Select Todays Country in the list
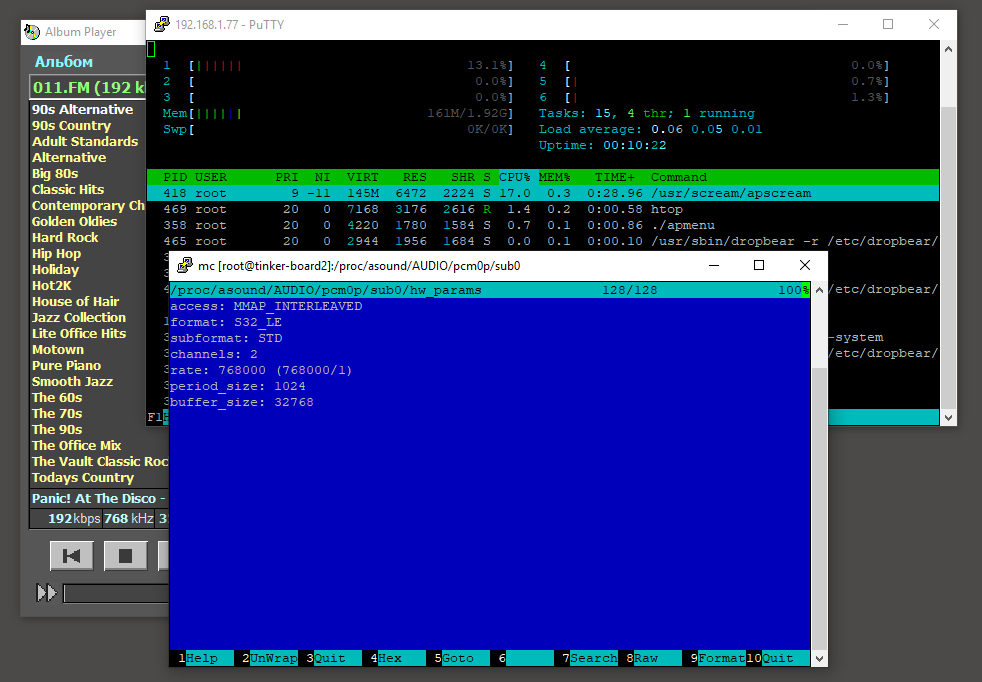The image size is (982, 682). tap(83, 478)
